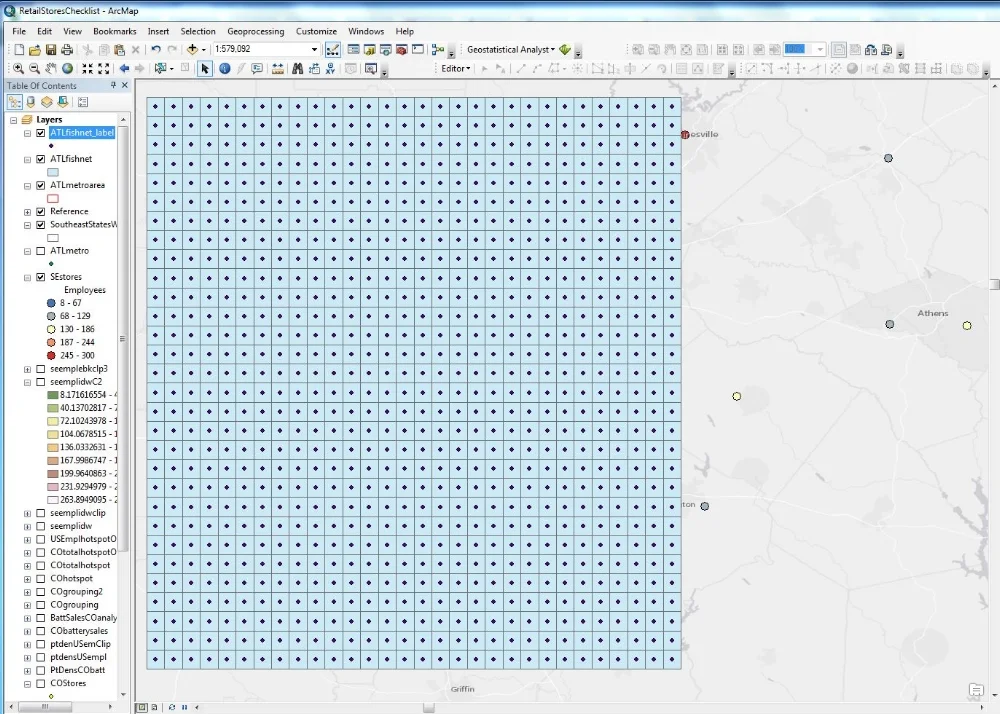
Task: Click the Geostatistical Wizard icon
Action: pos(564,50)
